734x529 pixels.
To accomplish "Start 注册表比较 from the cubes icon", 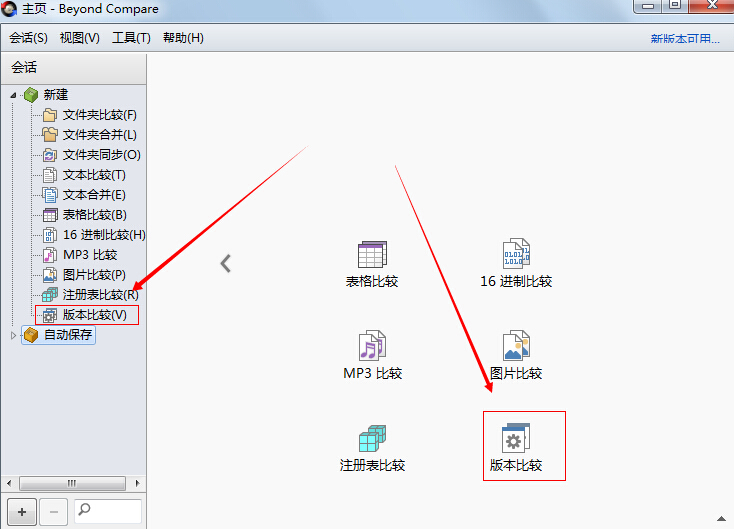I will tap(372, 438).
